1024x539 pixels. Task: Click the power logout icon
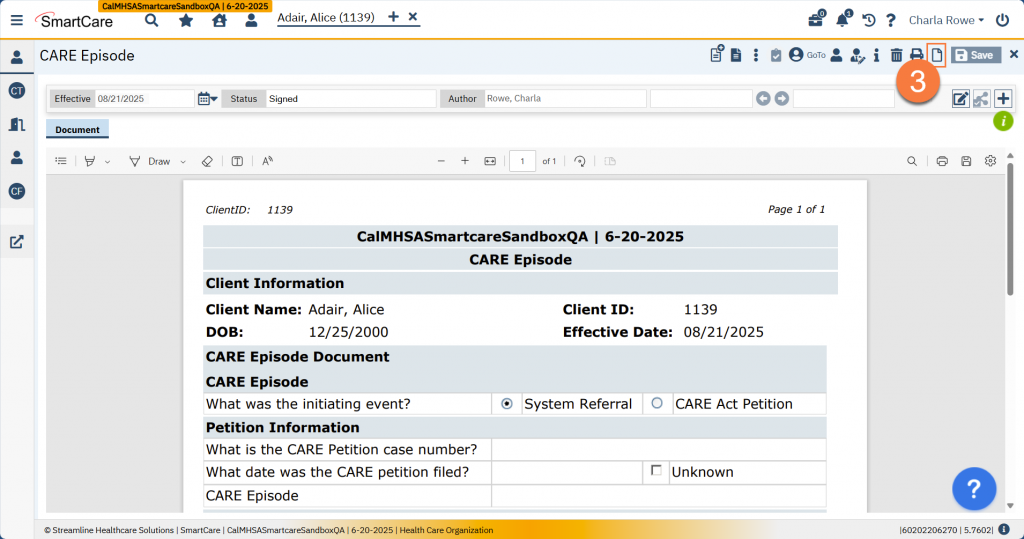coord(1002,20)
